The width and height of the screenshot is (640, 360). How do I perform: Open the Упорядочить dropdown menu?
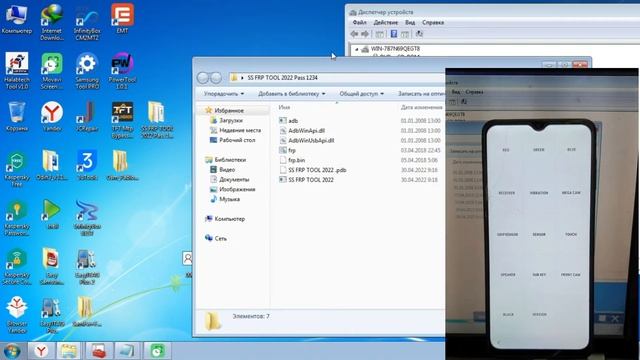[224, 94]
